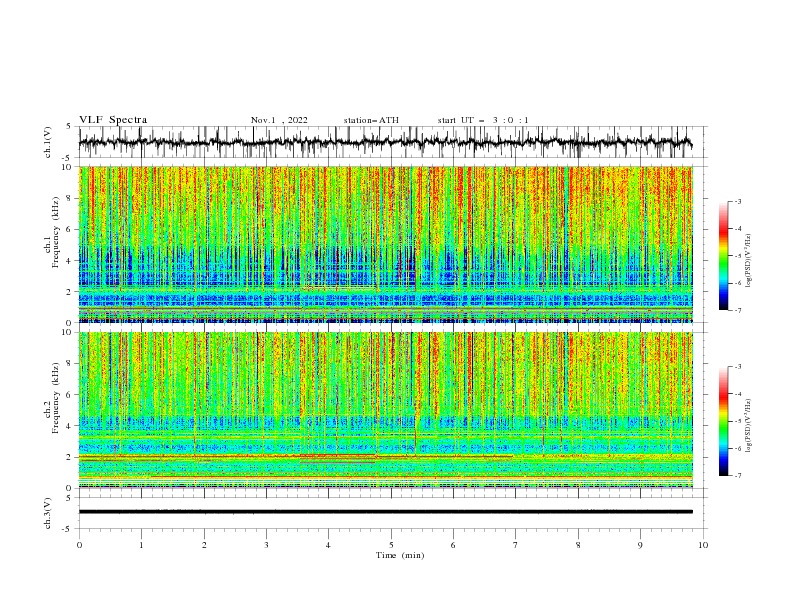792x612 pixels.
Task: Click the "-5" tick on ch.1(V) axis
Action: pyautogui.click(x=67, y=158)
